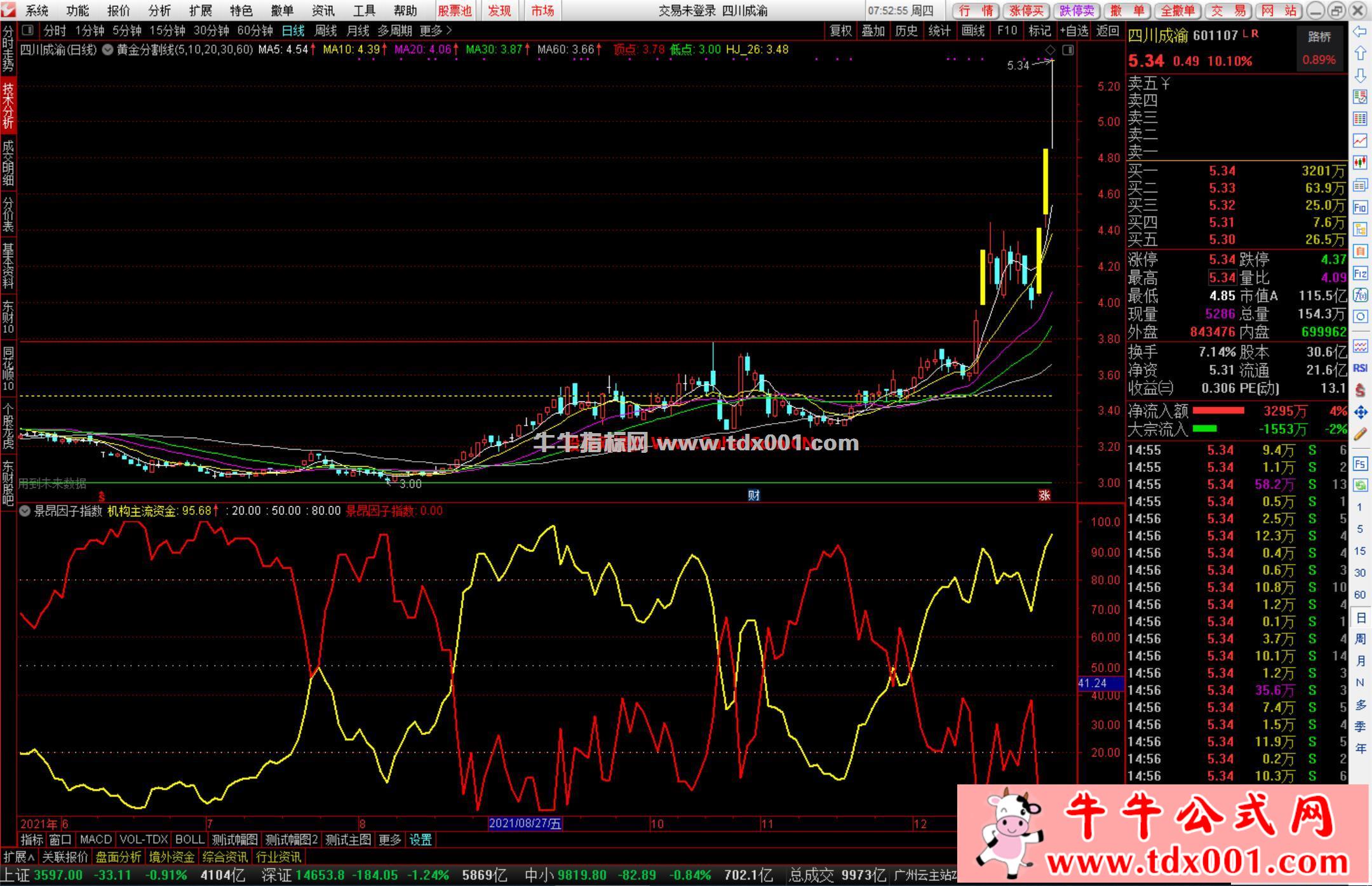1372x886 pixels.
Task: Open the 分时走势 left sidebar tab
Action: (8, 49)
